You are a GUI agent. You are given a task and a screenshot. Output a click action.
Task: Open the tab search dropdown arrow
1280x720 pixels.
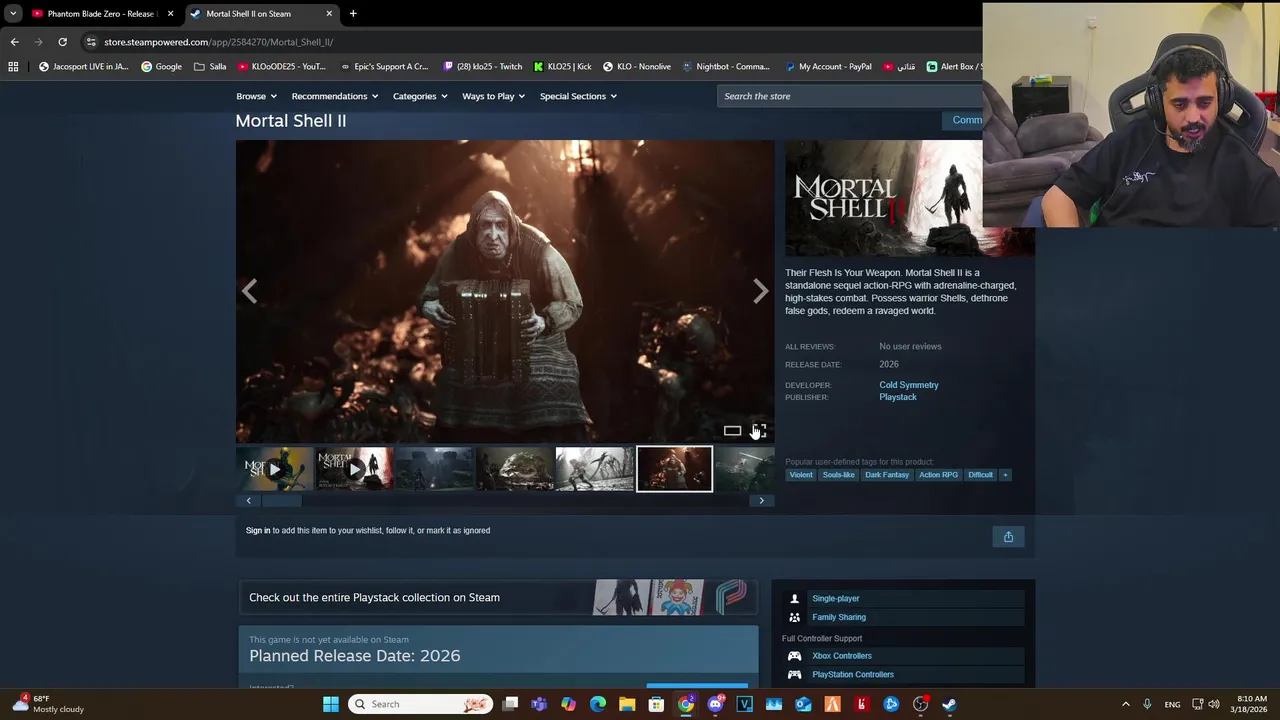tap(12, 14)
